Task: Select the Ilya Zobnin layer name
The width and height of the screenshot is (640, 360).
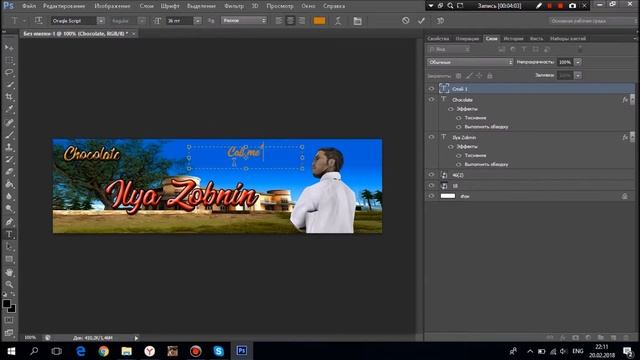Action: click(464, 138)
